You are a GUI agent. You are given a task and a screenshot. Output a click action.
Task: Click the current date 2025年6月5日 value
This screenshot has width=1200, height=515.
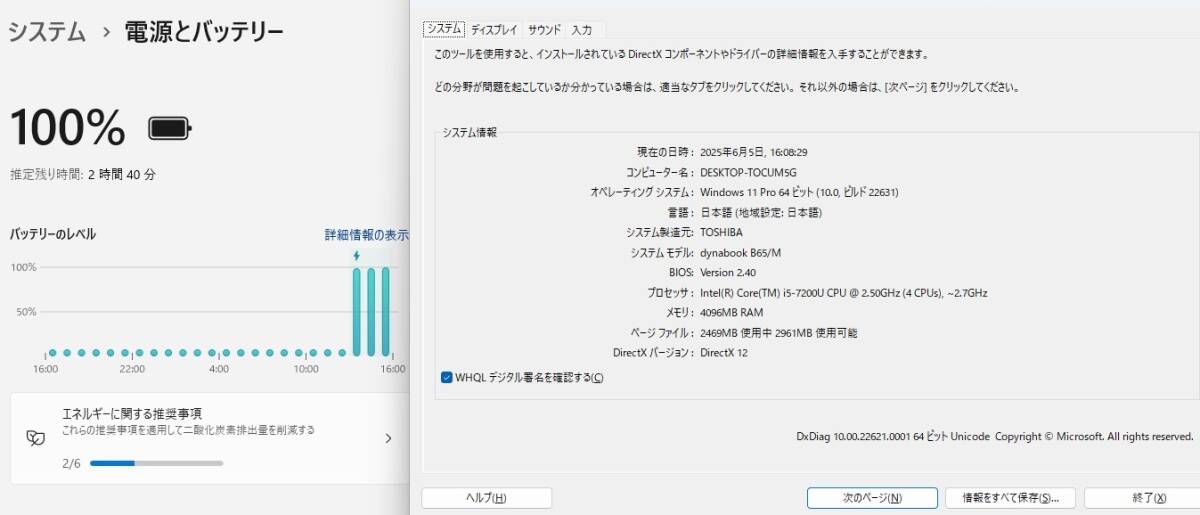753,152
